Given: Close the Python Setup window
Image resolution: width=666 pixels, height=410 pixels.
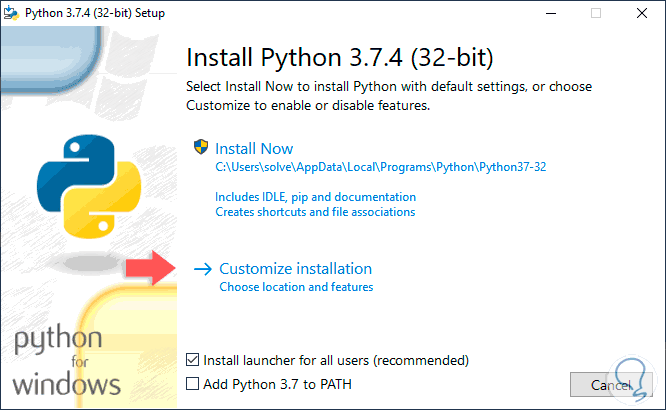Looking at the screenshot, I should [x=644, y=13].
